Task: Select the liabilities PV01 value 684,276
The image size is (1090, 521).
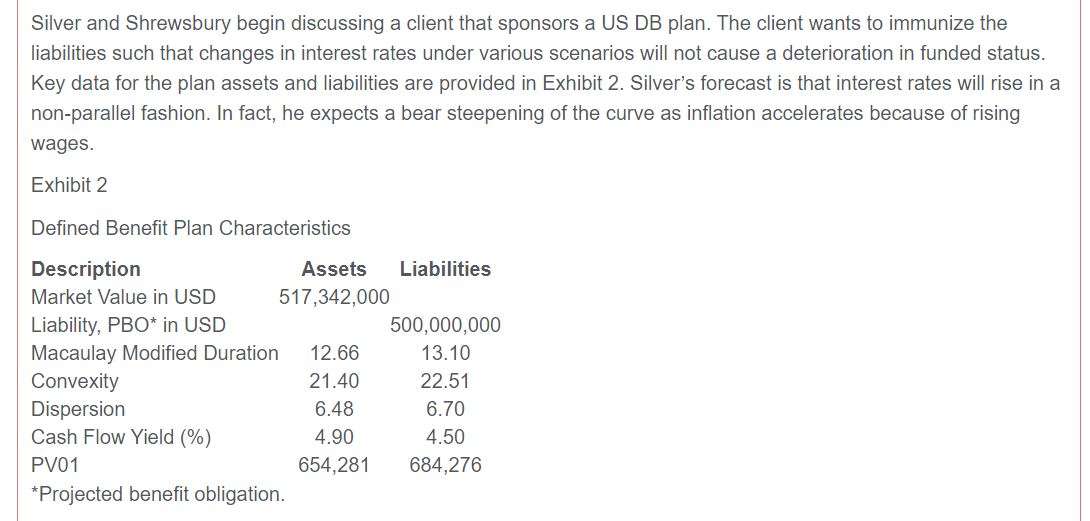Action: click(445, 465)
